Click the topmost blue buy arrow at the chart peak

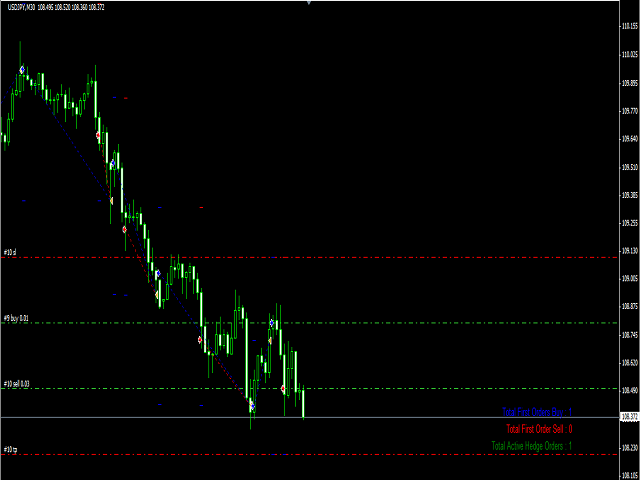(22, 70)
